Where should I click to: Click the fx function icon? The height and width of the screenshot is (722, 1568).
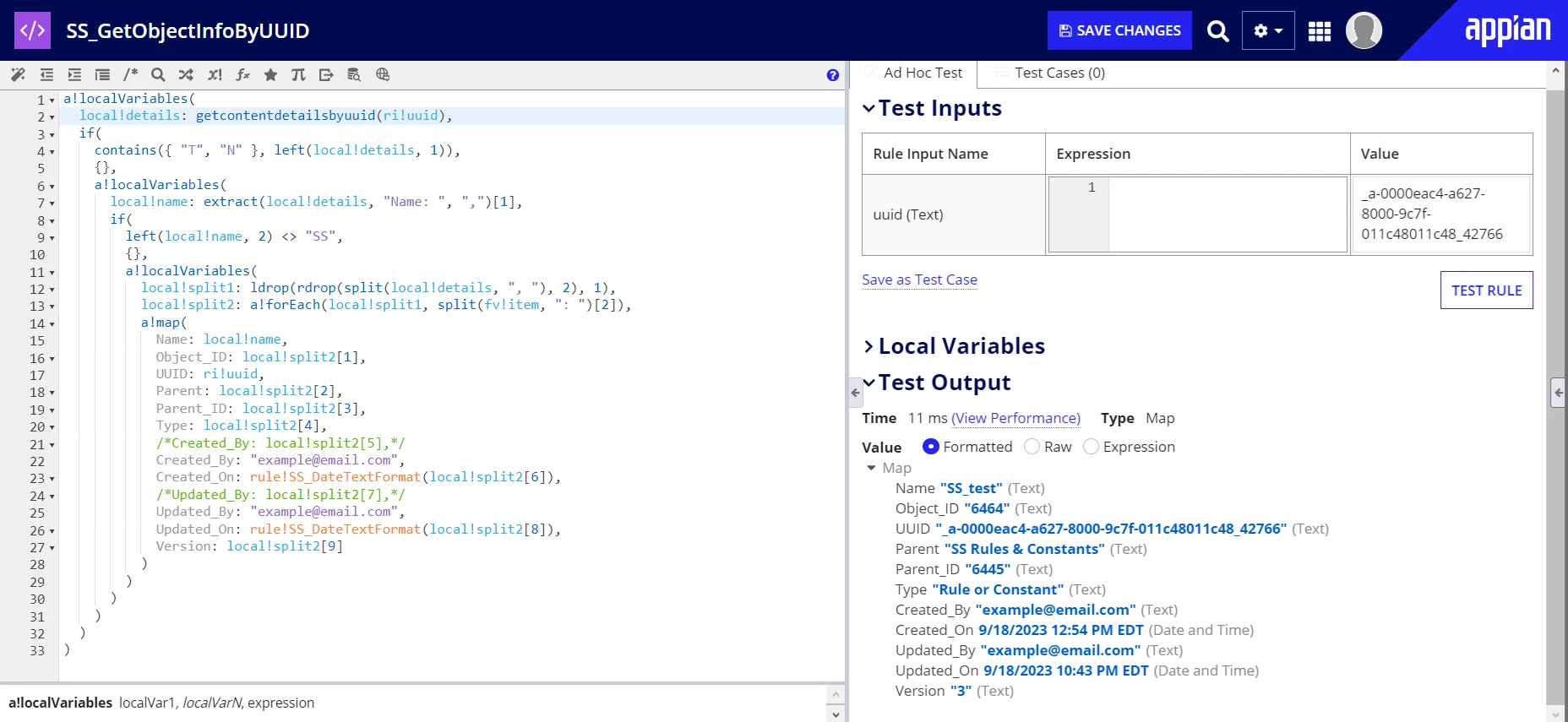click(x=242, y=74)
